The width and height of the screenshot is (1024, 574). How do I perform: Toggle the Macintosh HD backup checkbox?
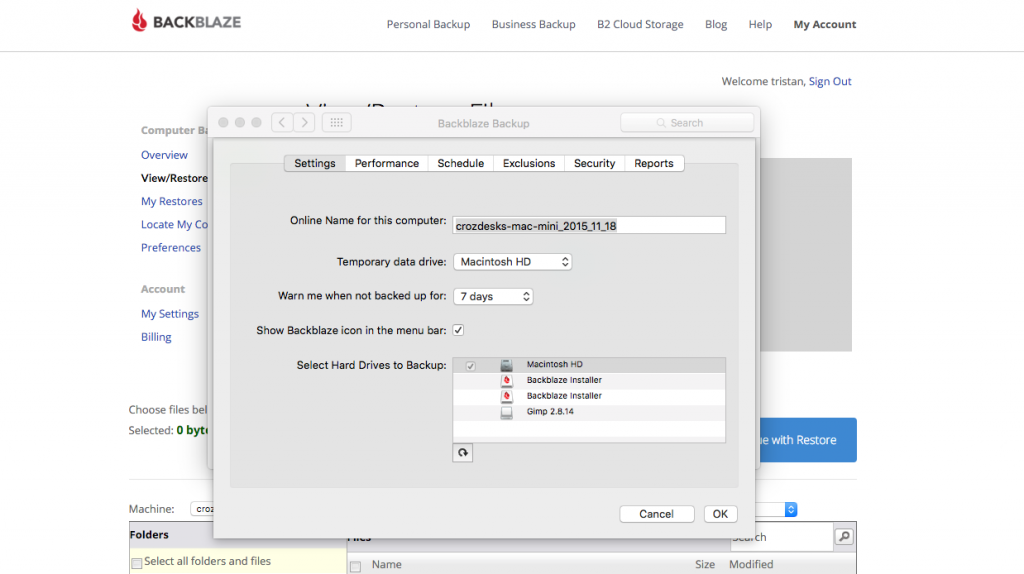[x=470, y=366]
